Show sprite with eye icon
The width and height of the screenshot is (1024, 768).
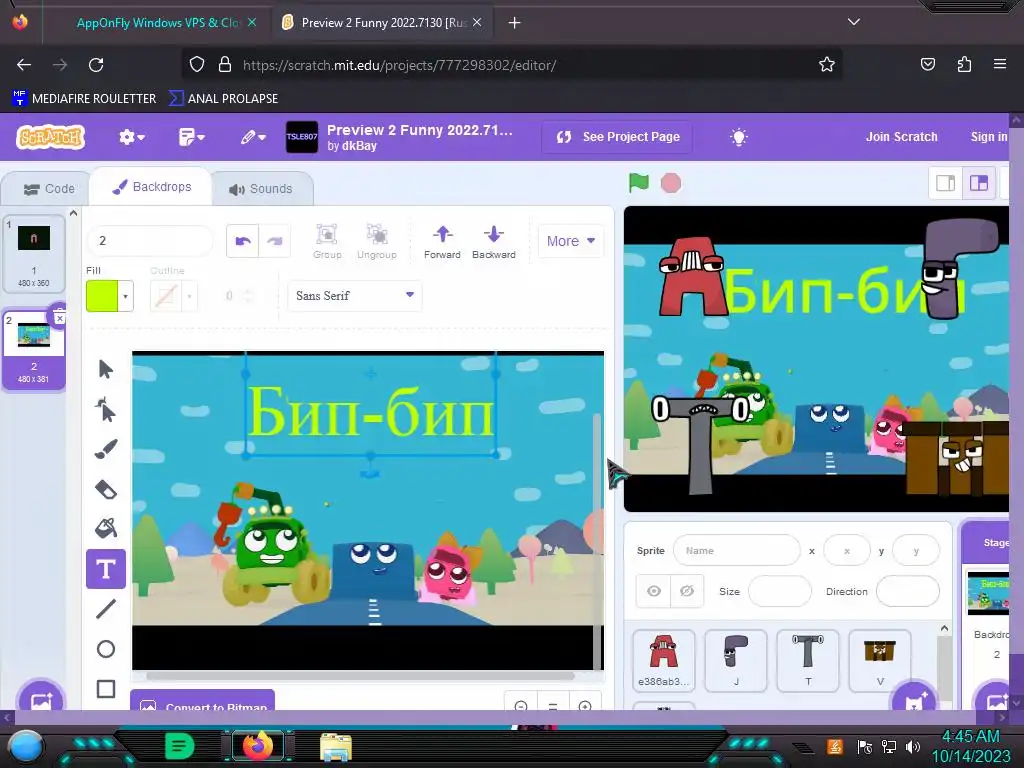tap(654, 591)
